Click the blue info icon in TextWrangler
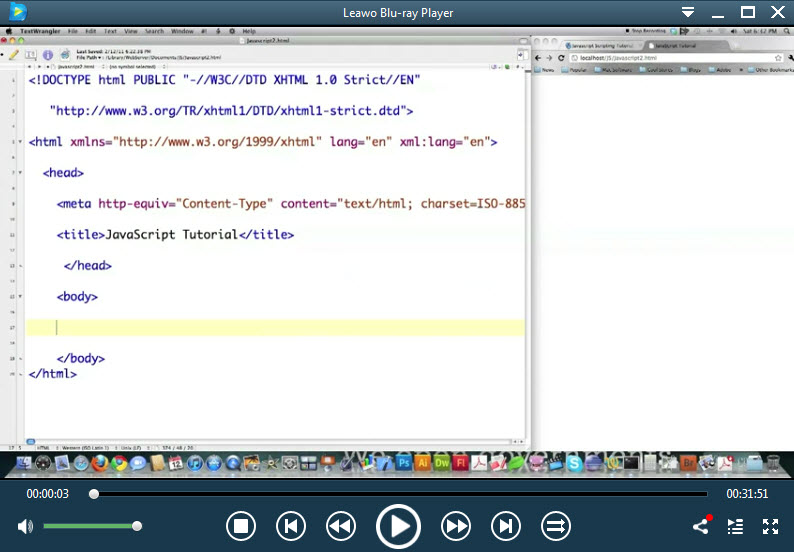The height and width of the screenshot is (552, 794). coord(48,55)
